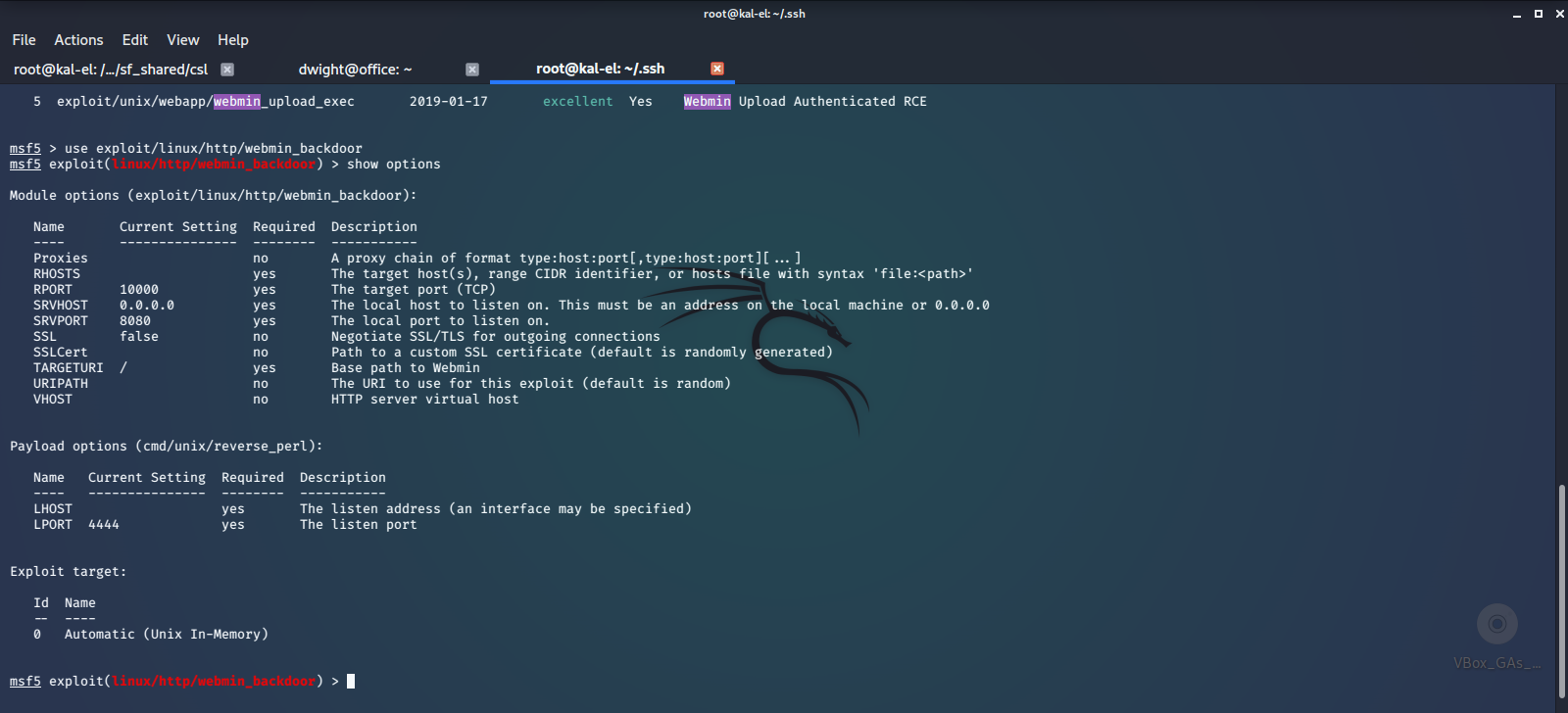Switch to the dwight@office tab
This screenshot has width=1568, height=713.
355,70
